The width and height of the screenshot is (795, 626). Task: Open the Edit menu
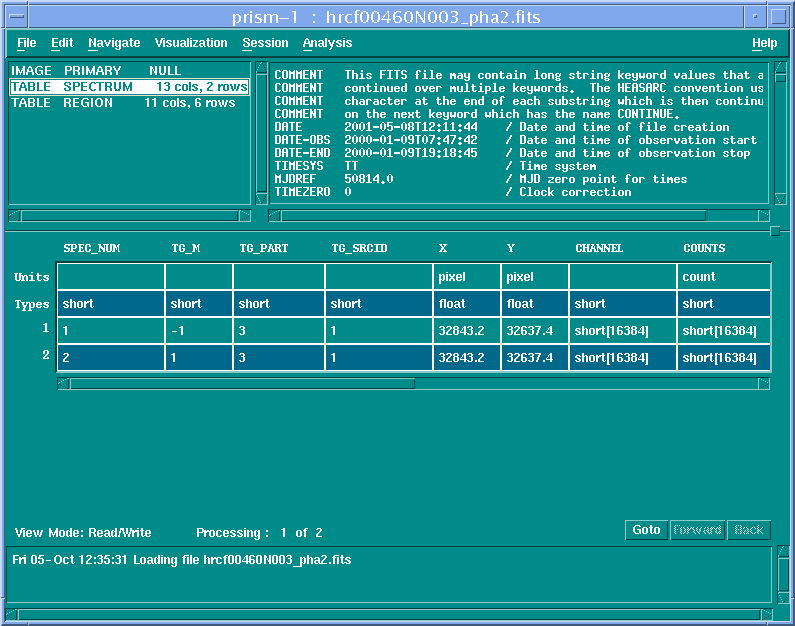[62, 43]
